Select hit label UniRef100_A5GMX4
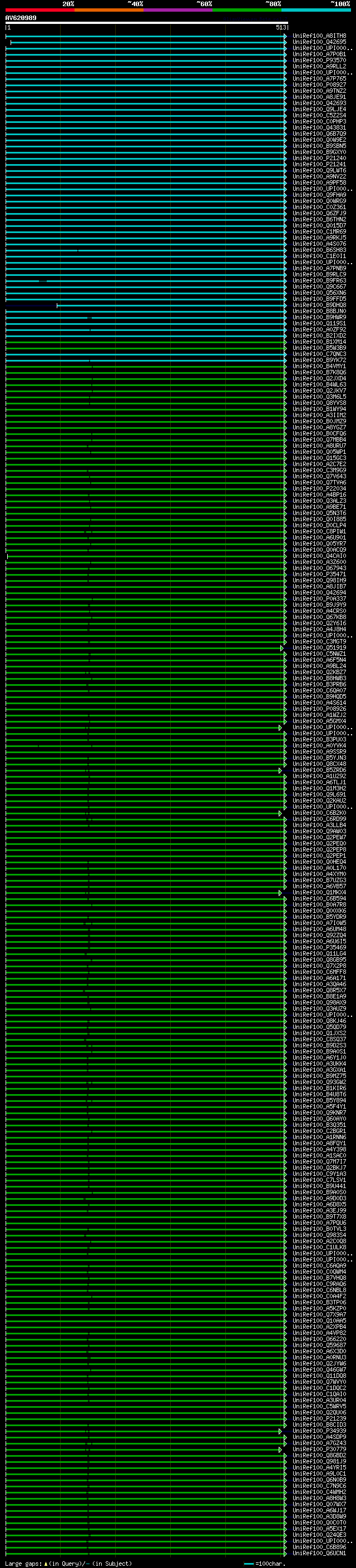Screen dimensions: 356x1568 pos(319,721)
